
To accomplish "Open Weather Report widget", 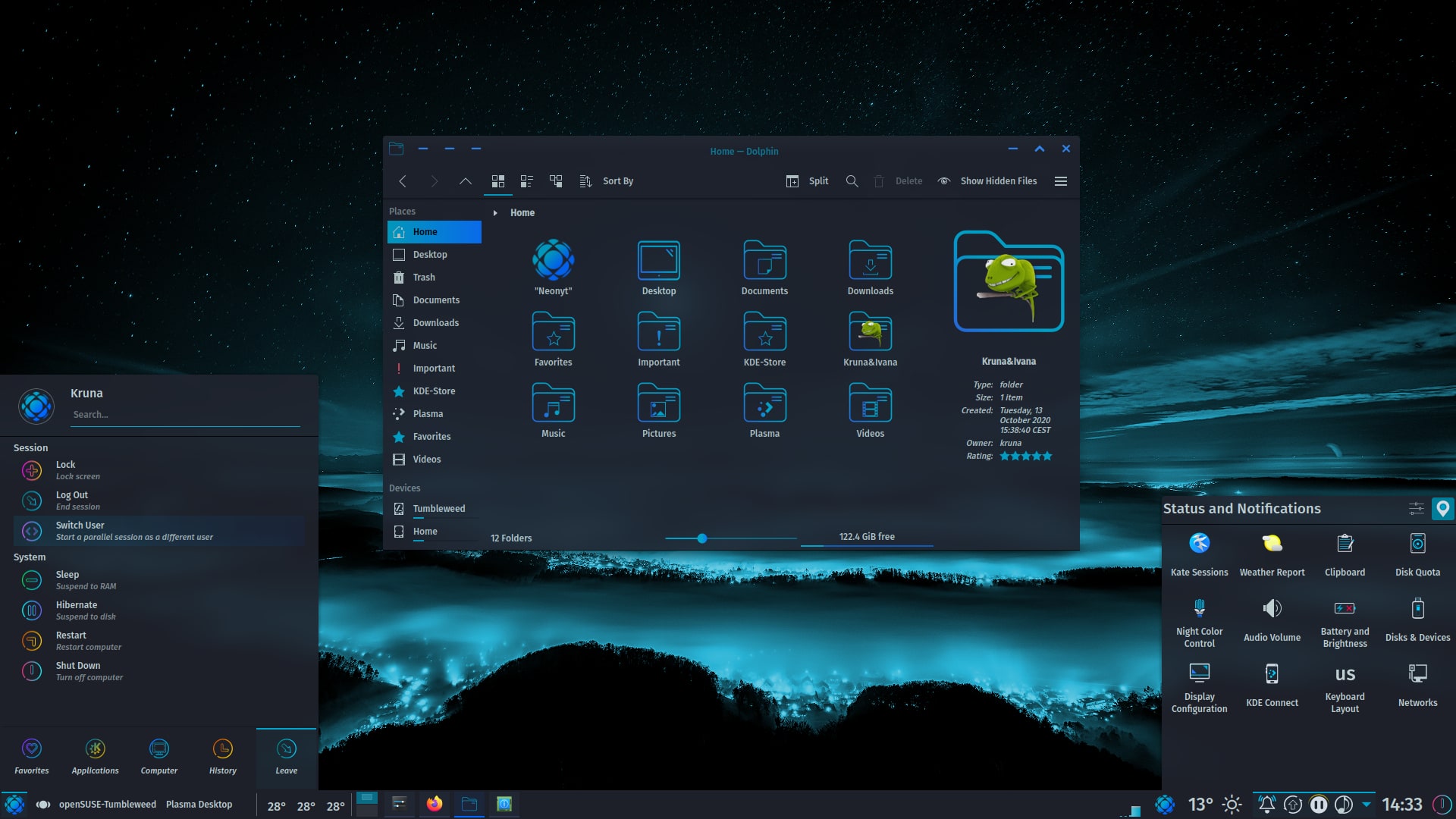I will pyautogui.click(x=1272, y=555).
